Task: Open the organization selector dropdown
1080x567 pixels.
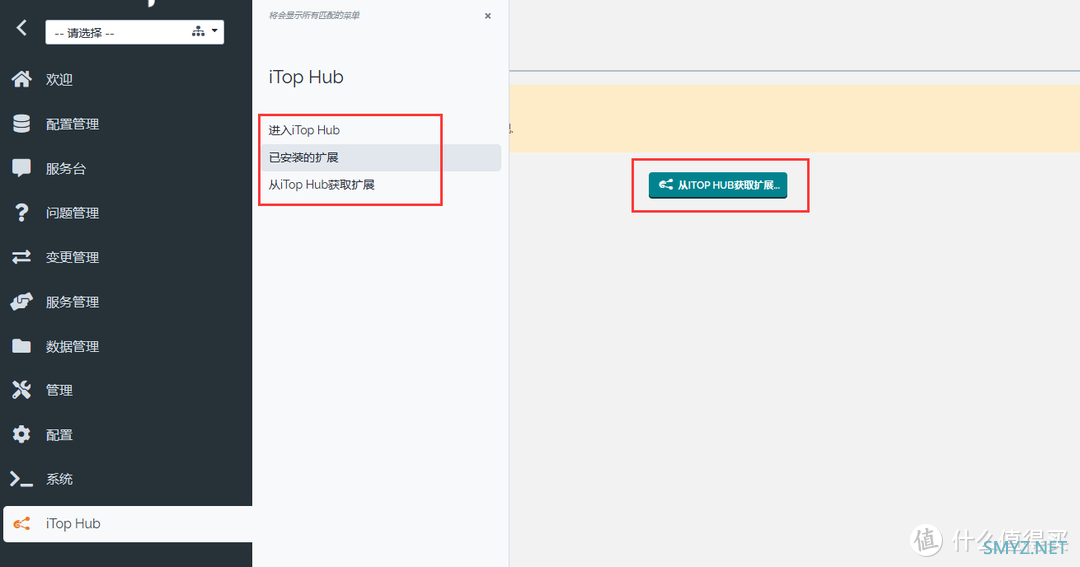Action: click(134, 32)
